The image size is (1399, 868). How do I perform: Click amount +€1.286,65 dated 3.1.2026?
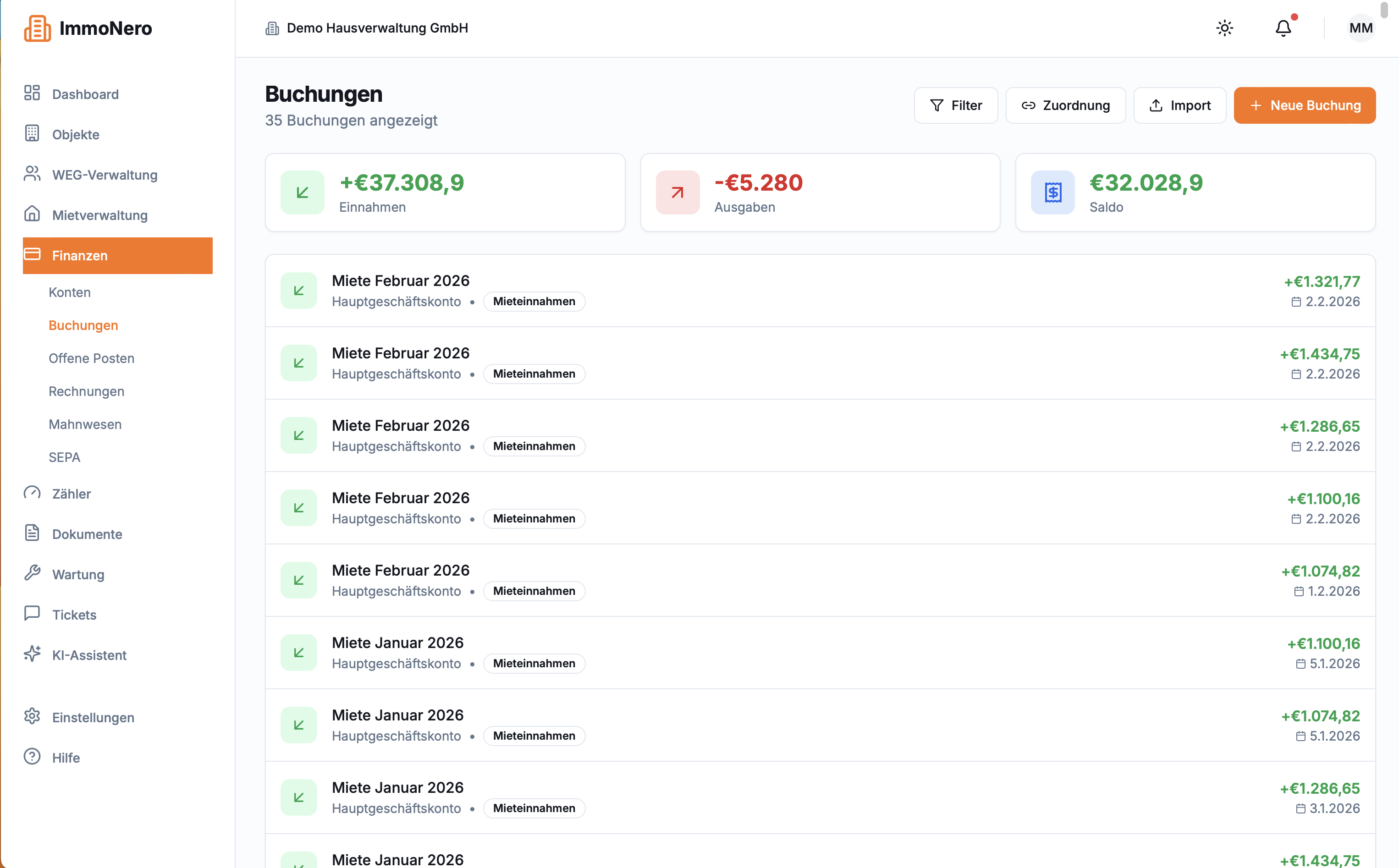point(1320,788)
